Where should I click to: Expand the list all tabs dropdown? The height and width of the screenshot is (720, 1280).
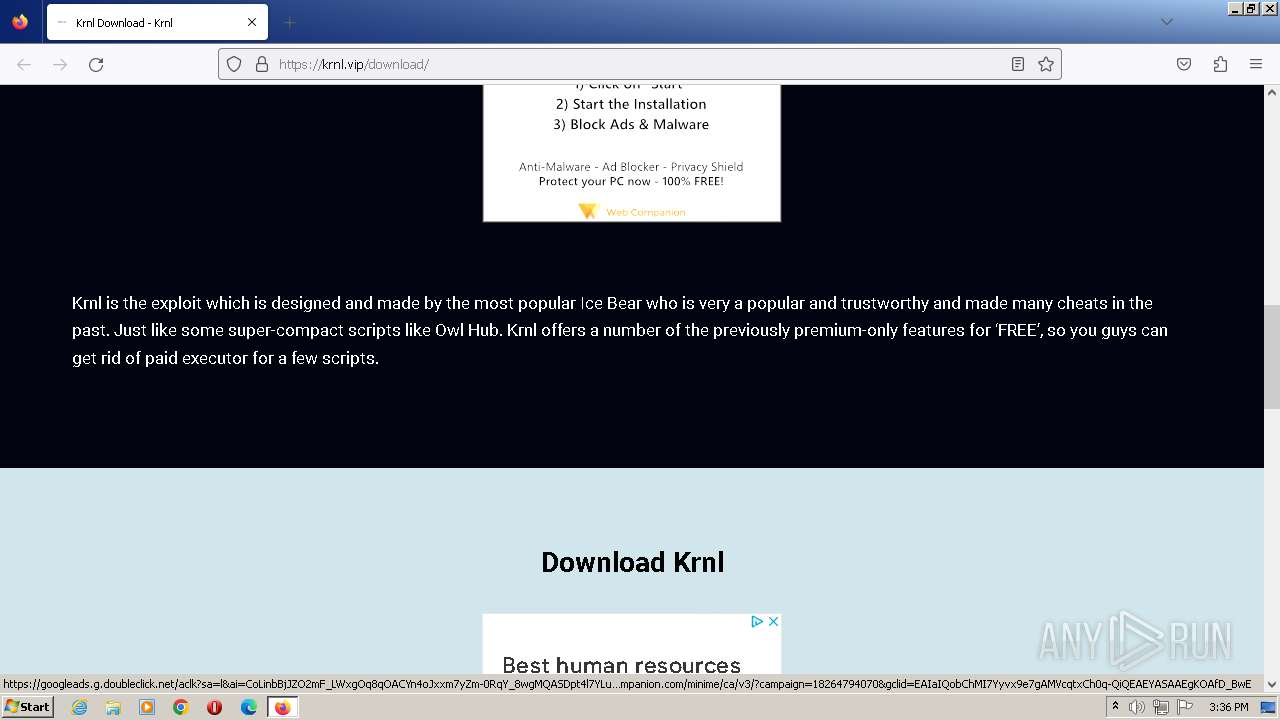(1166, 22)
